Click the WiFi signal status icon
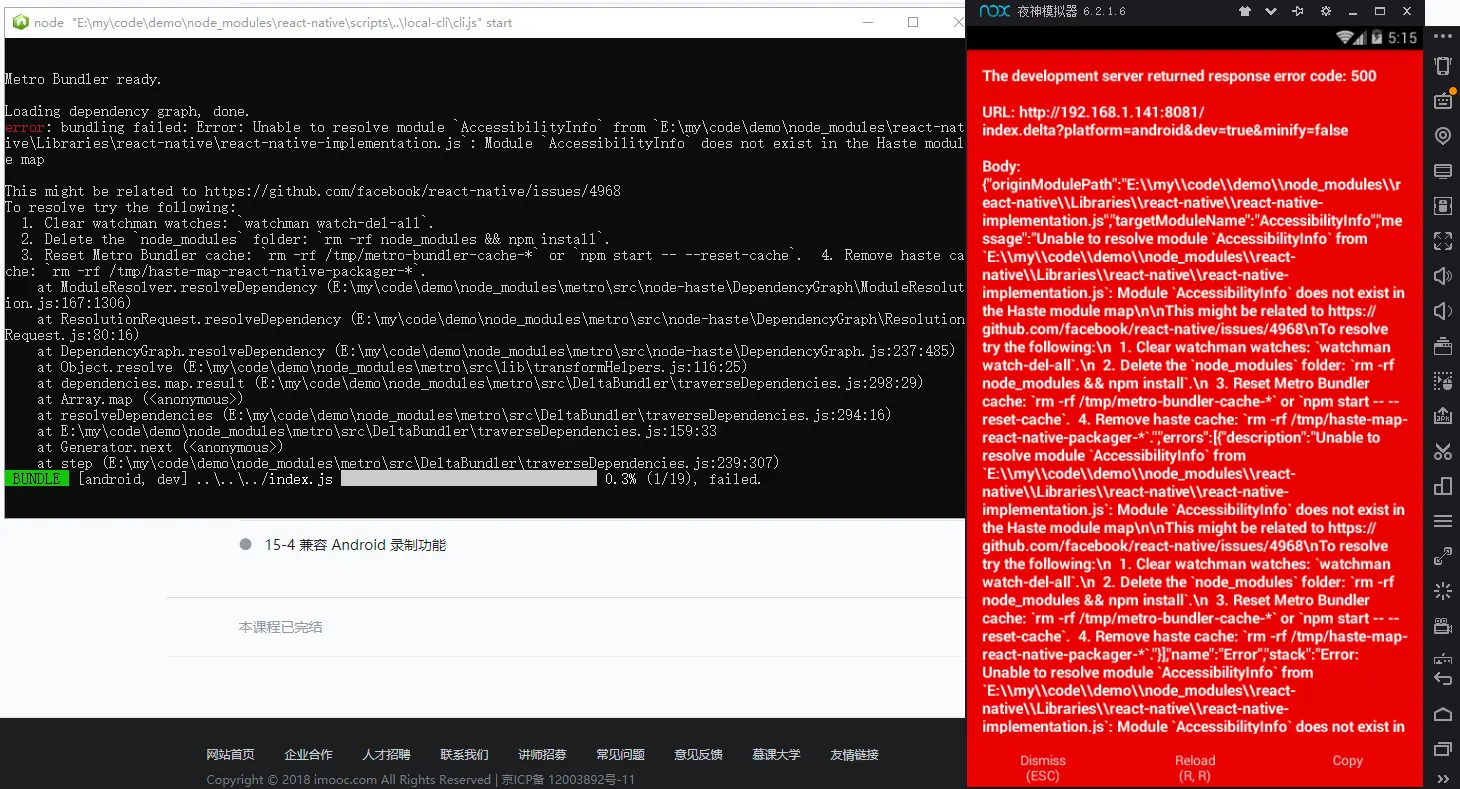 (x=1346, y=38)
